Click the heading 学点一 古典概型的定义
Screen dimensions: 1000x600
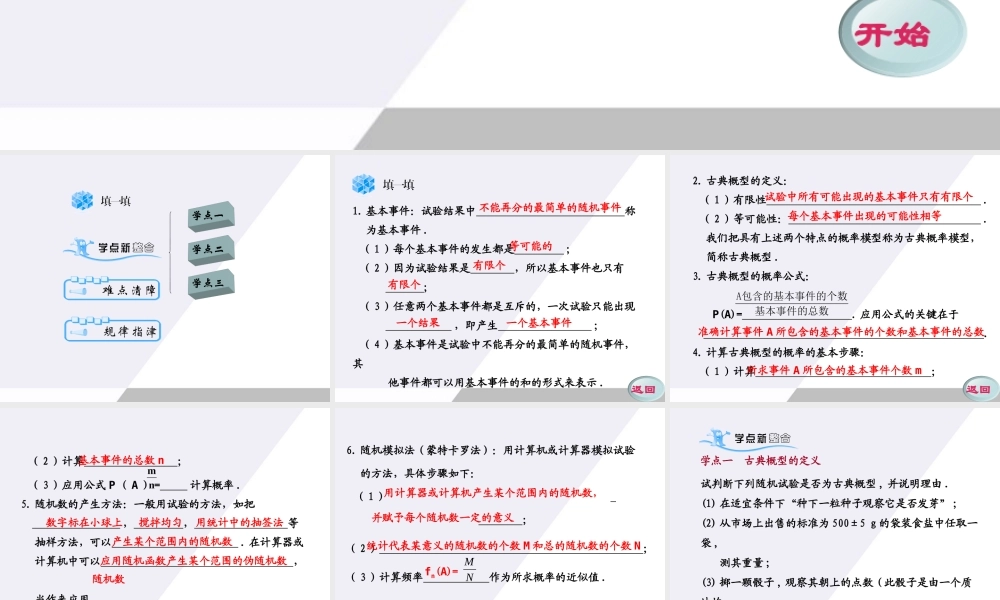coord(760,460)
